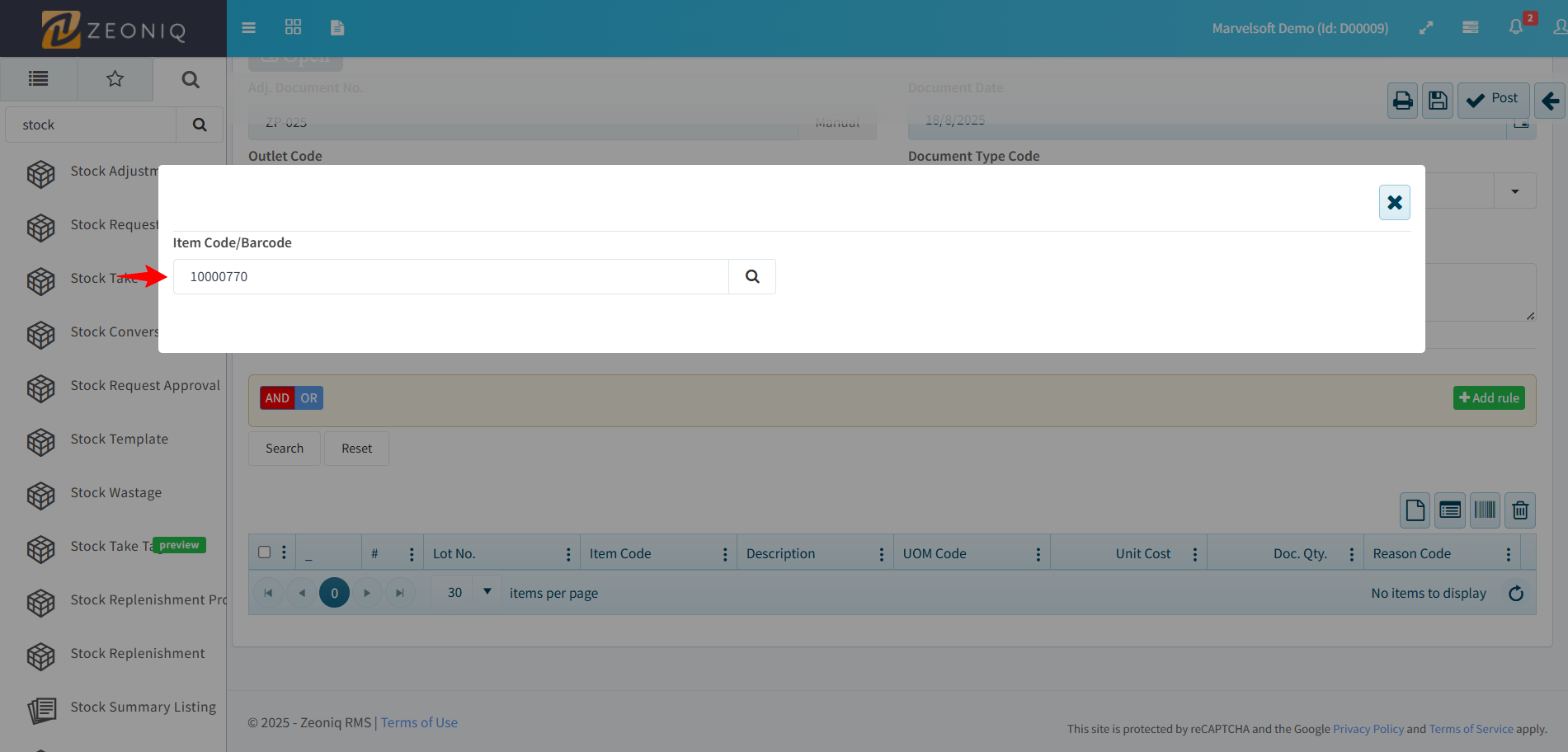Open the Item Code column menu
The height and width of the screenshot is (752, 1568).
click(725, 555)
